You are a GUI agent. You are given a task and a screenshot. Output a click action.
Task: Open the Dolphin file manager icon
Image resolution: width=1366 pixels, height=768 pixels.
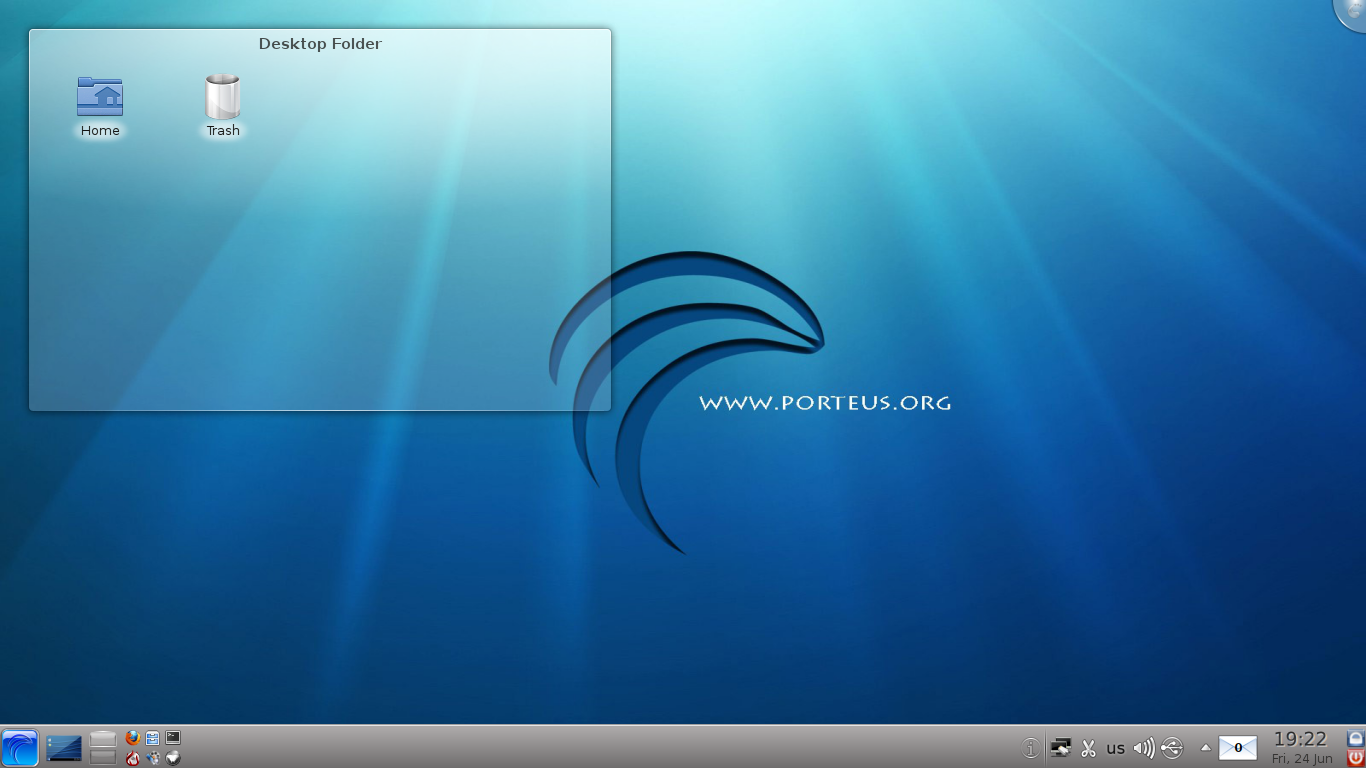click(x=152, y=738)
